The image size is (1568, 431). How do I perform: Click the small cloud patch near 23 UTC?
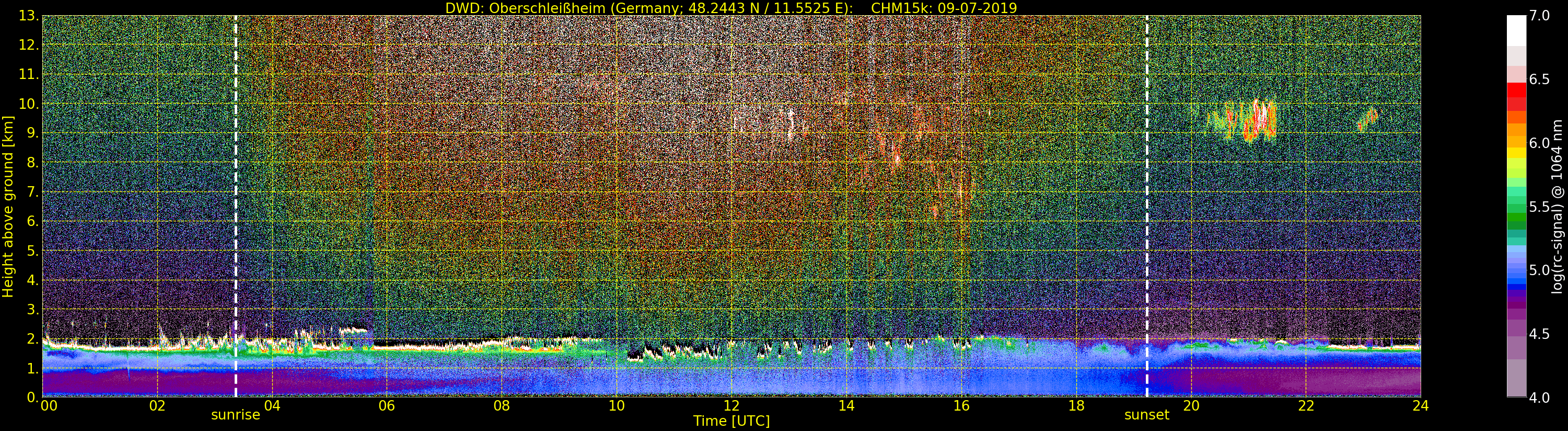[1367, 119]
